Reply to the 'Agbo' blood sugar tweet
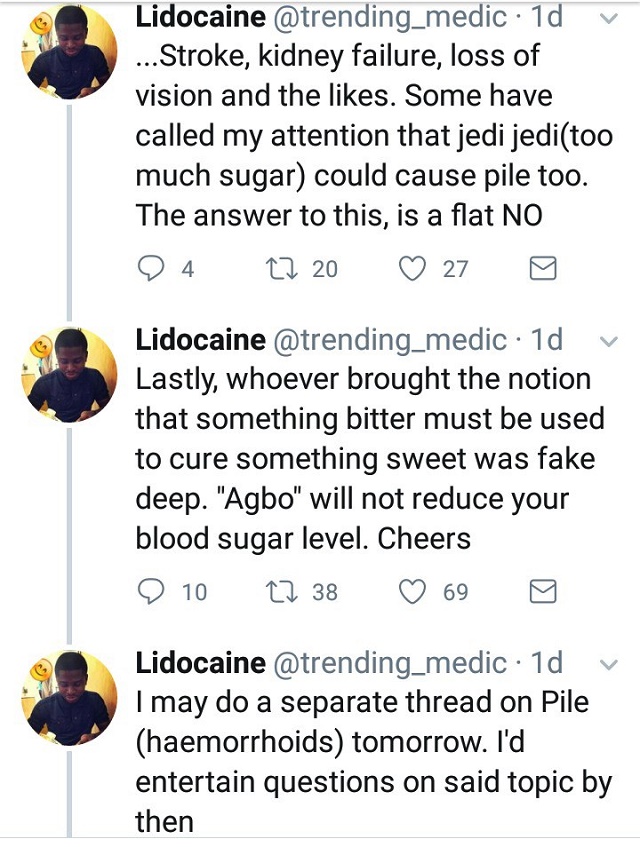 click(x=150, y=592)
